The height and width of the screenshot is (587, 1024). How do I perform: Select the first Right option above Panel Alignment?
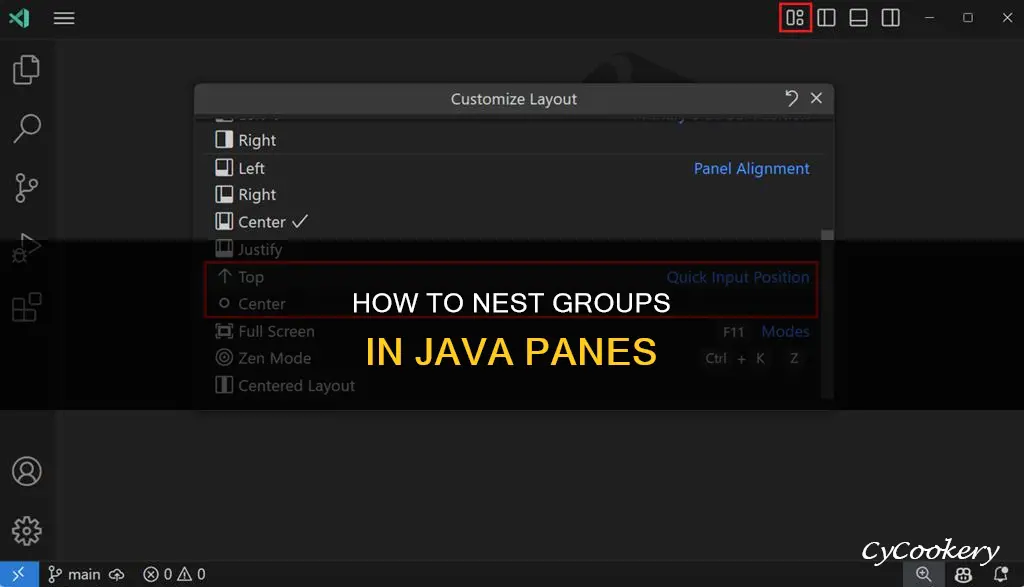pyautogui.click(x=513, y=140)
